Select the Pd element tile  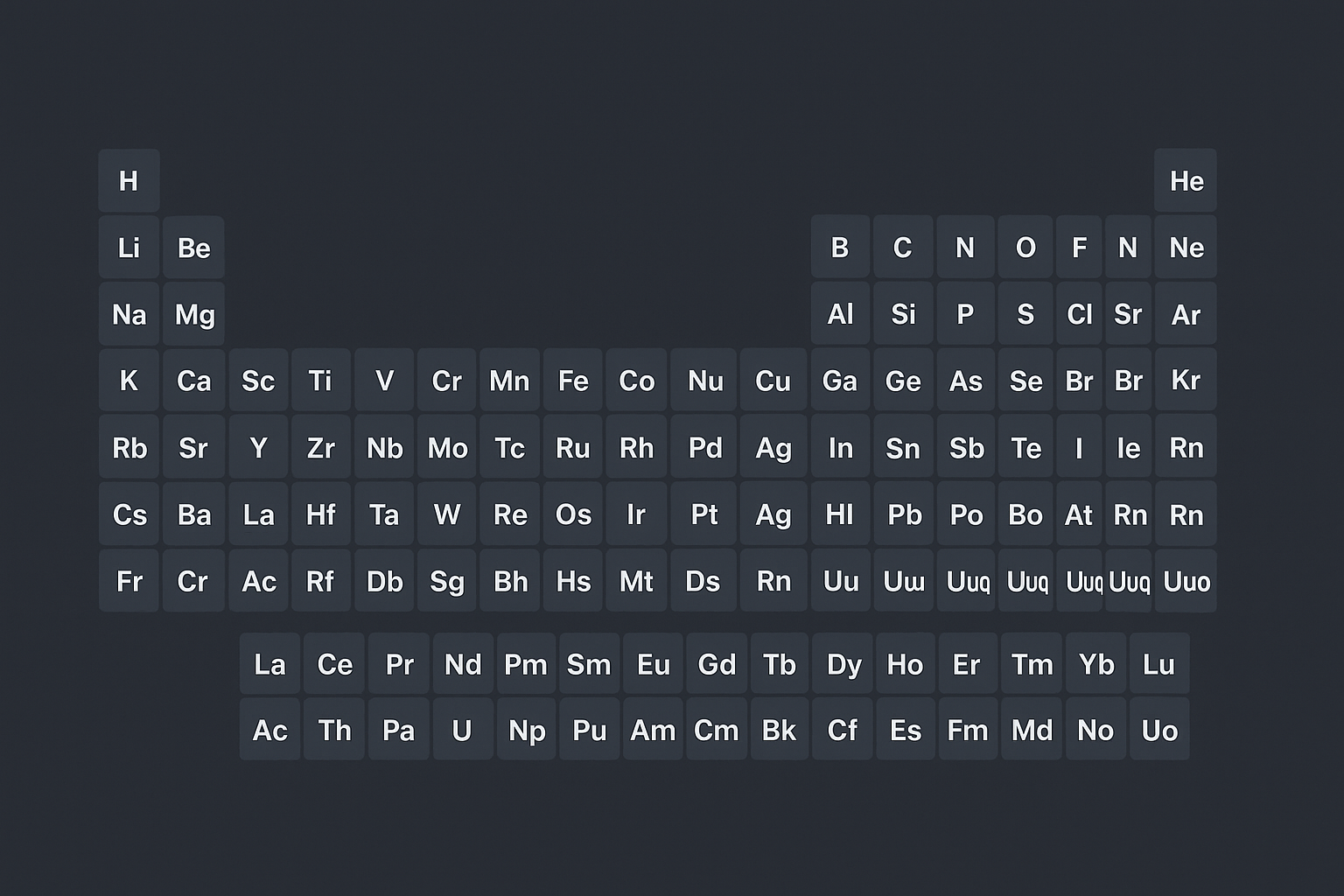(x=704, y=448)
